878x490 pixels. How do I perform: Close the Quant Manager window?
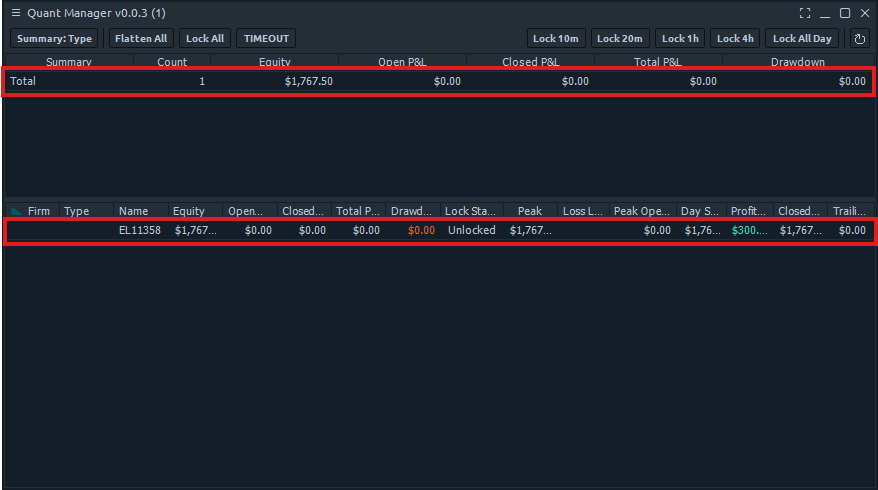[863, 13]
